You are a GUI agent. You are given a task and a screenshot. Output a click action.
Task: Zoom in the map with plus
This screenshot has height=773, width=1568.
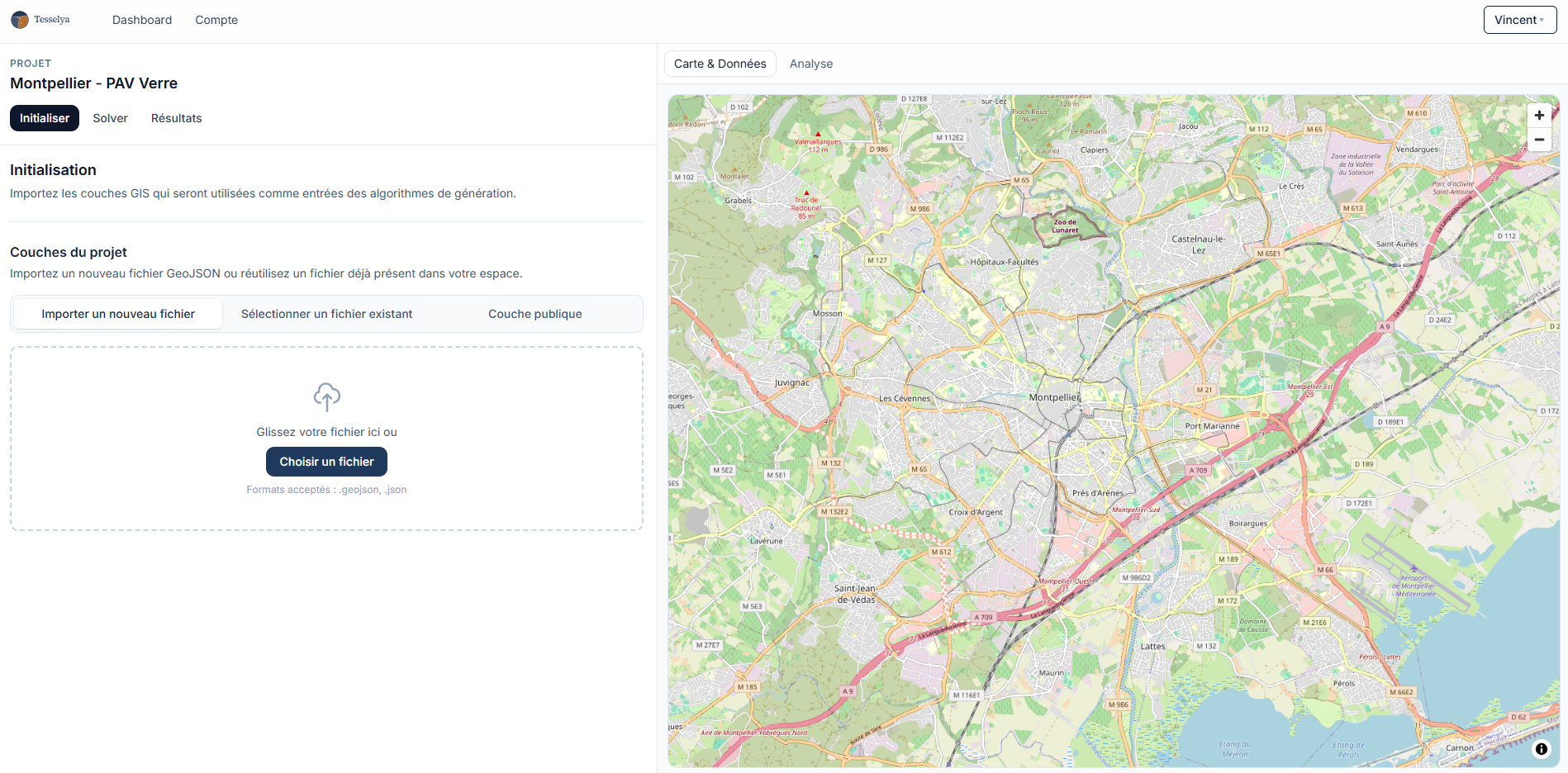coord(1539,116)
